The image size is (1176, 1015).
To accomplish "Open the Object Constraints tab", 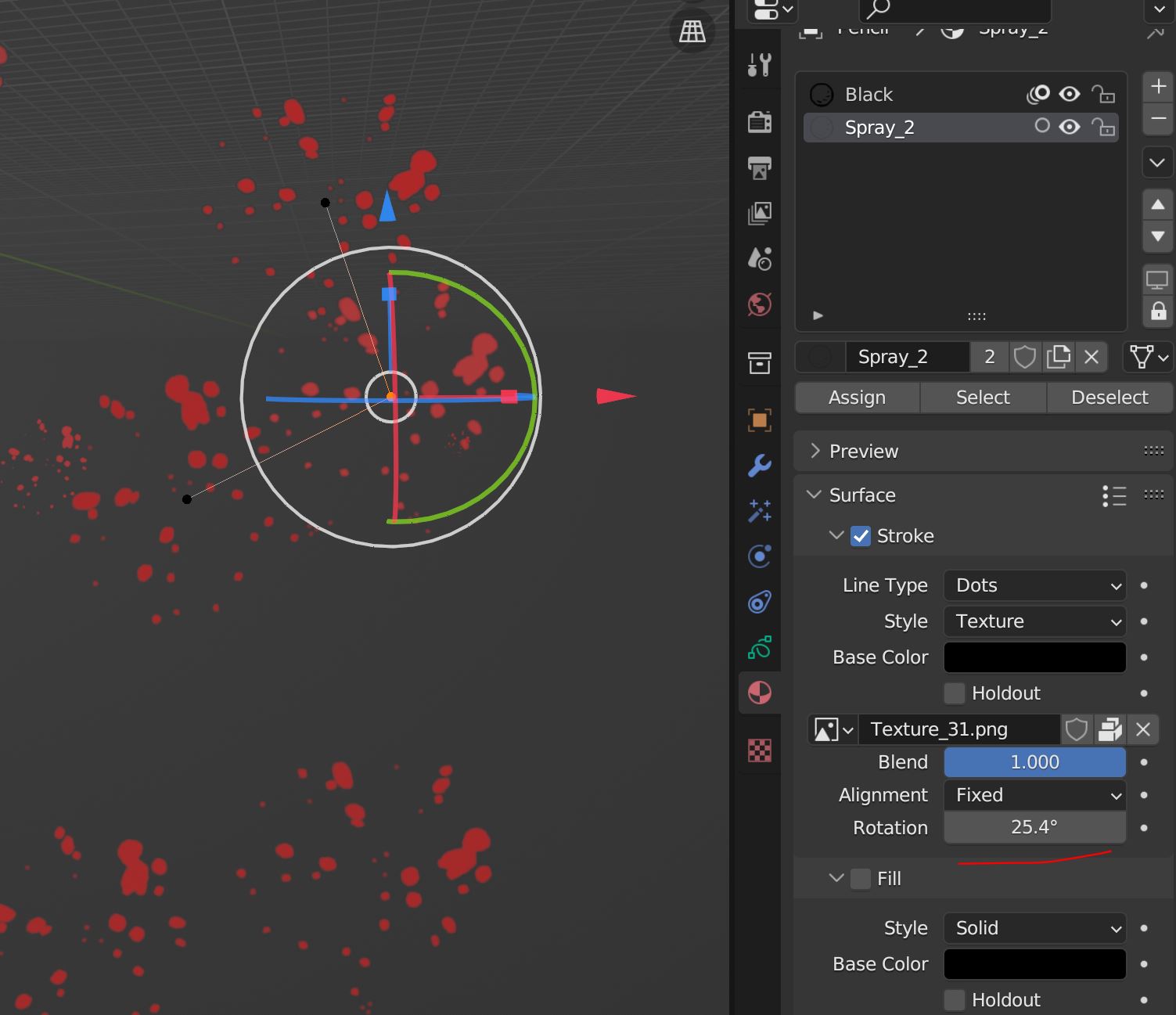I will point(759,602).
